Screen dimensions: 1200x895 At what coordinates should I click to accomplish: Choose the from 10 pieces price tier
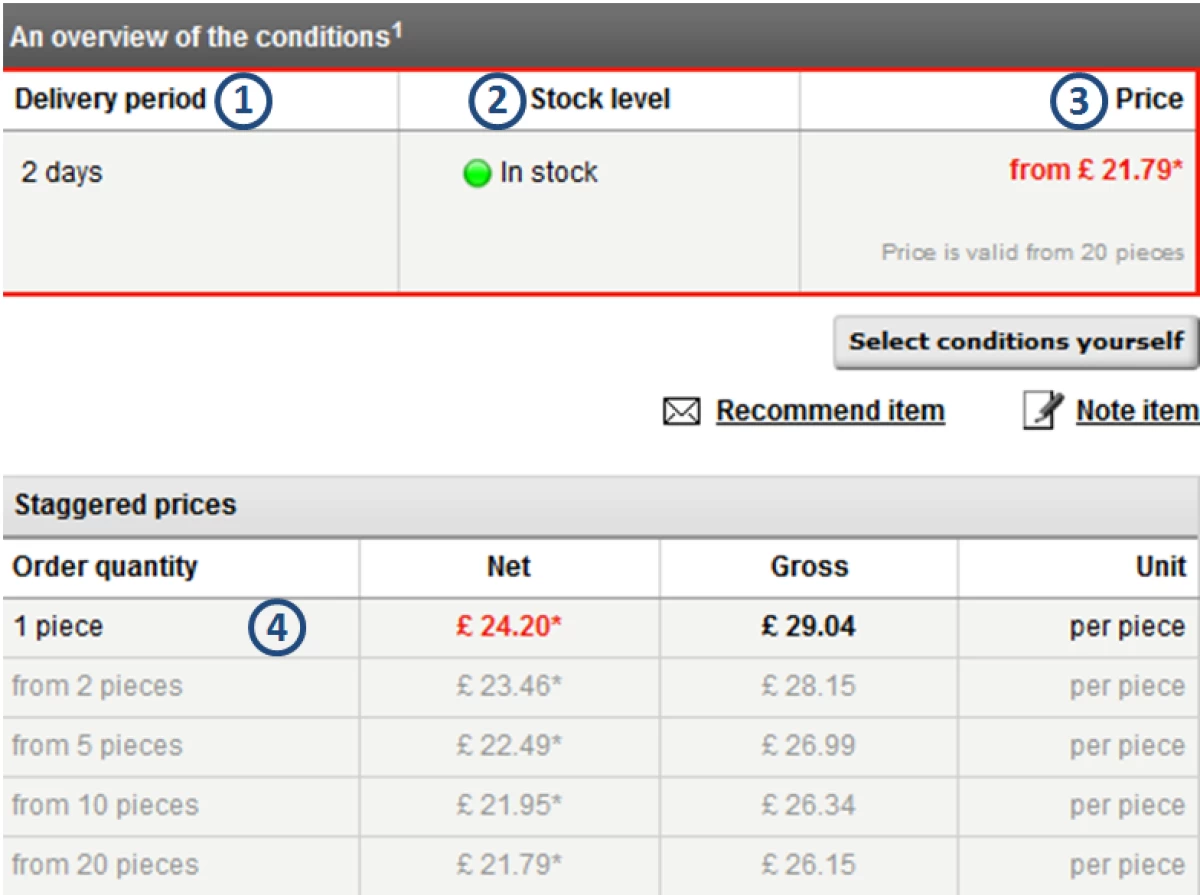(x=105, y=805)
